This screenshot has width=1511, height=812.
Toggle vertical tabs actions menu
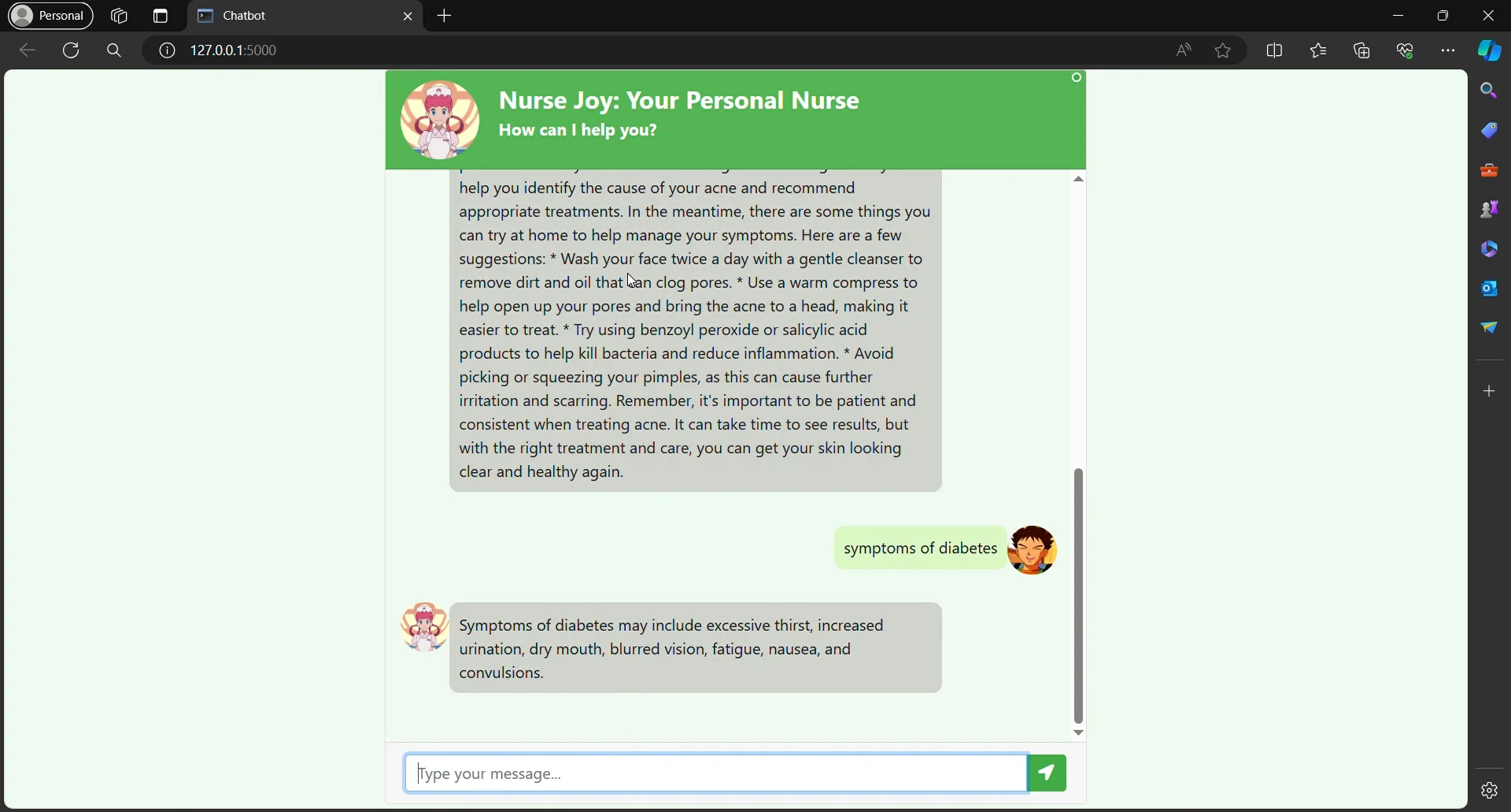point(161,17)
